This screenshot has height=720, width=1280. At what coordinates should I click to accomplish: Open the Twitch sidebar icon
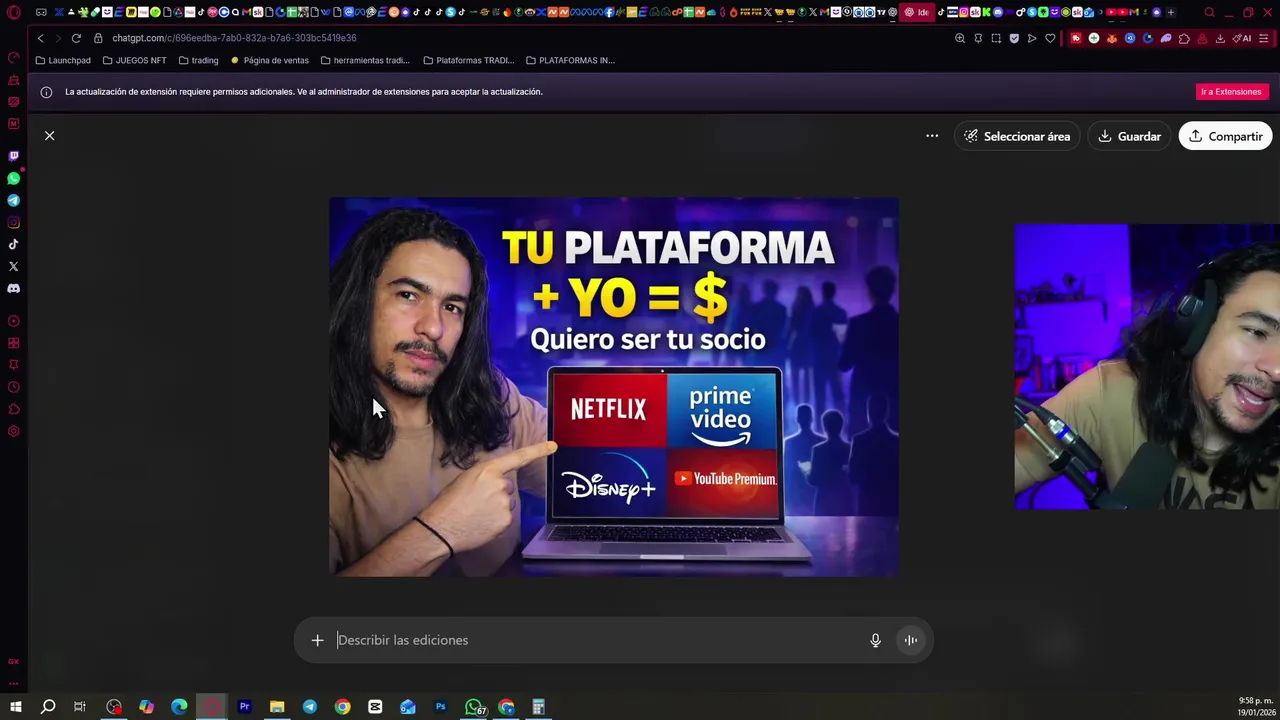pyautogui.click(x=14, y=156)
